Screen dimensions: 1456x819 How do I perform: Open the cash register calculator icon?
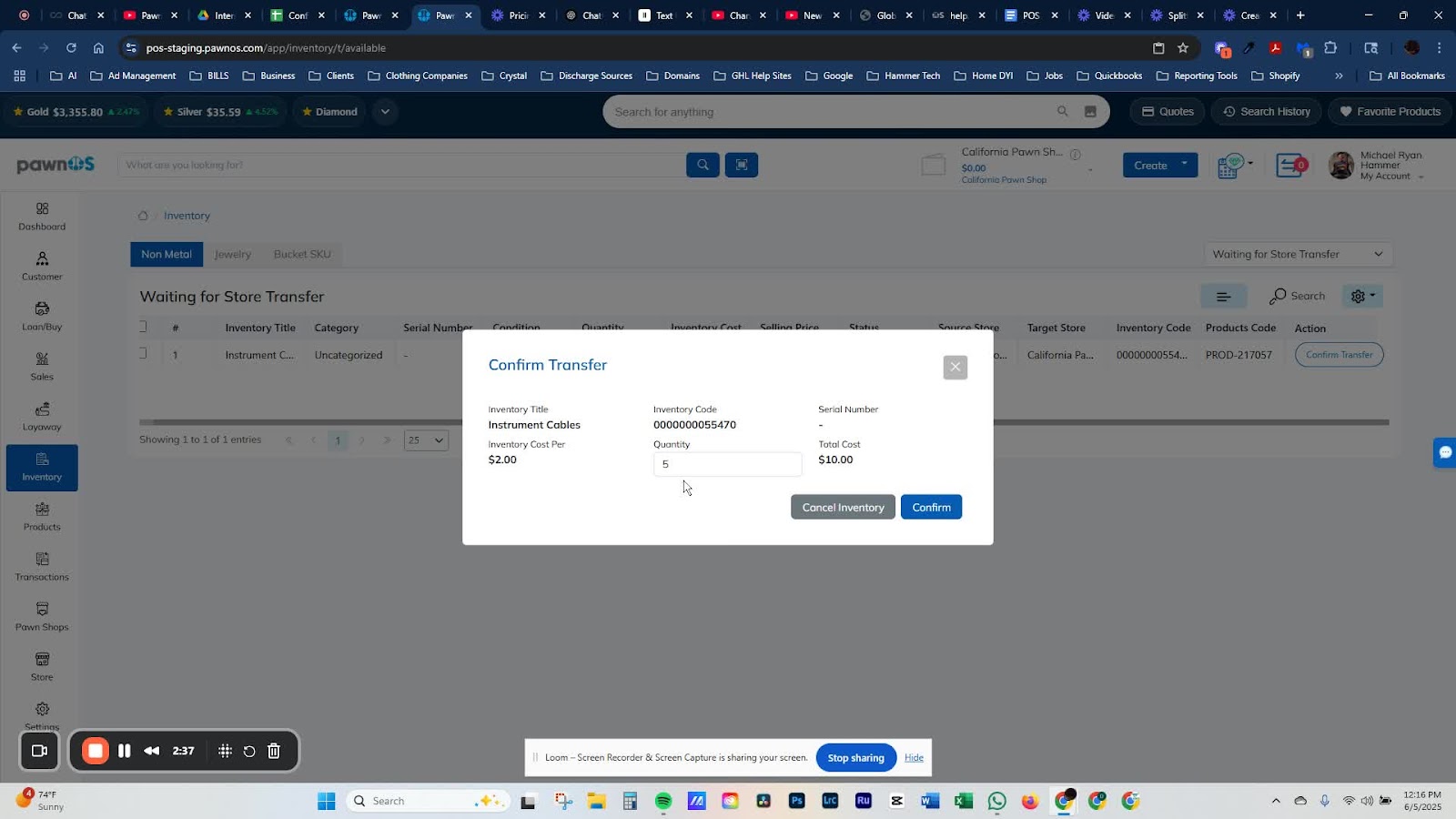pyautogui.click(x=1229, y=166)
